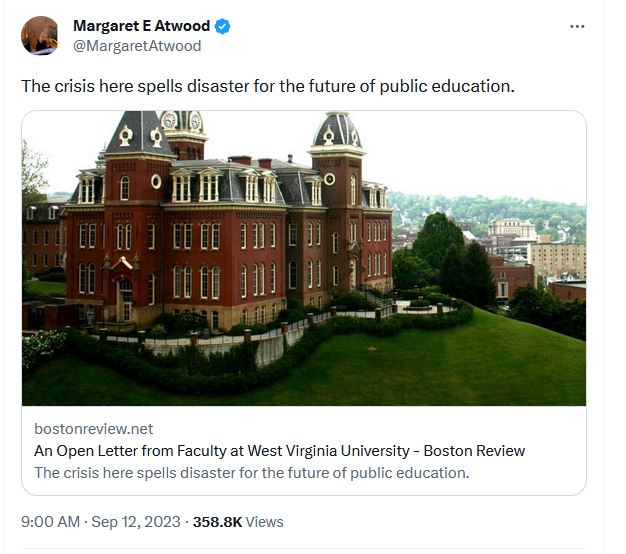Click the 358.8K view count number
The height and width of the screenshot is (554, 626).
pos(217,522)
